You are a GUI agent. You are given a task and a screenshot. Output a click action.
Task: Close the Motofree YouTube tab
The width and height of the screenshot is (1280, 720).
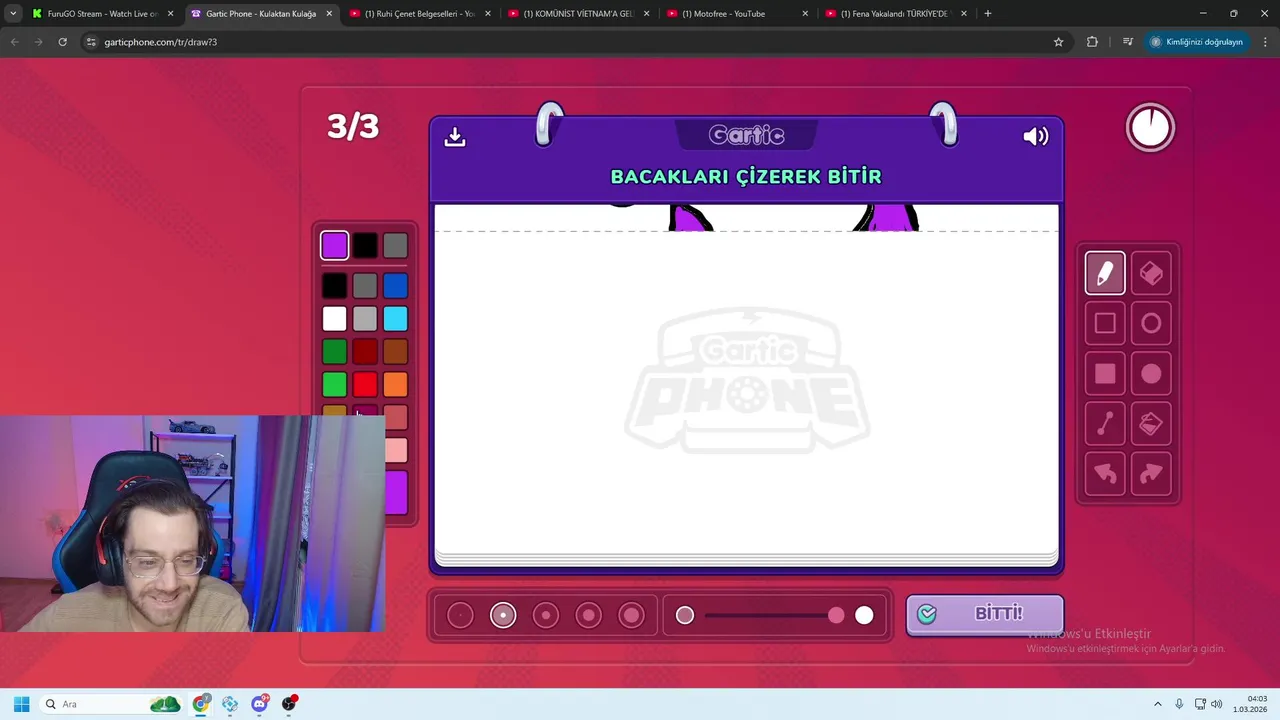click(805, 14)
